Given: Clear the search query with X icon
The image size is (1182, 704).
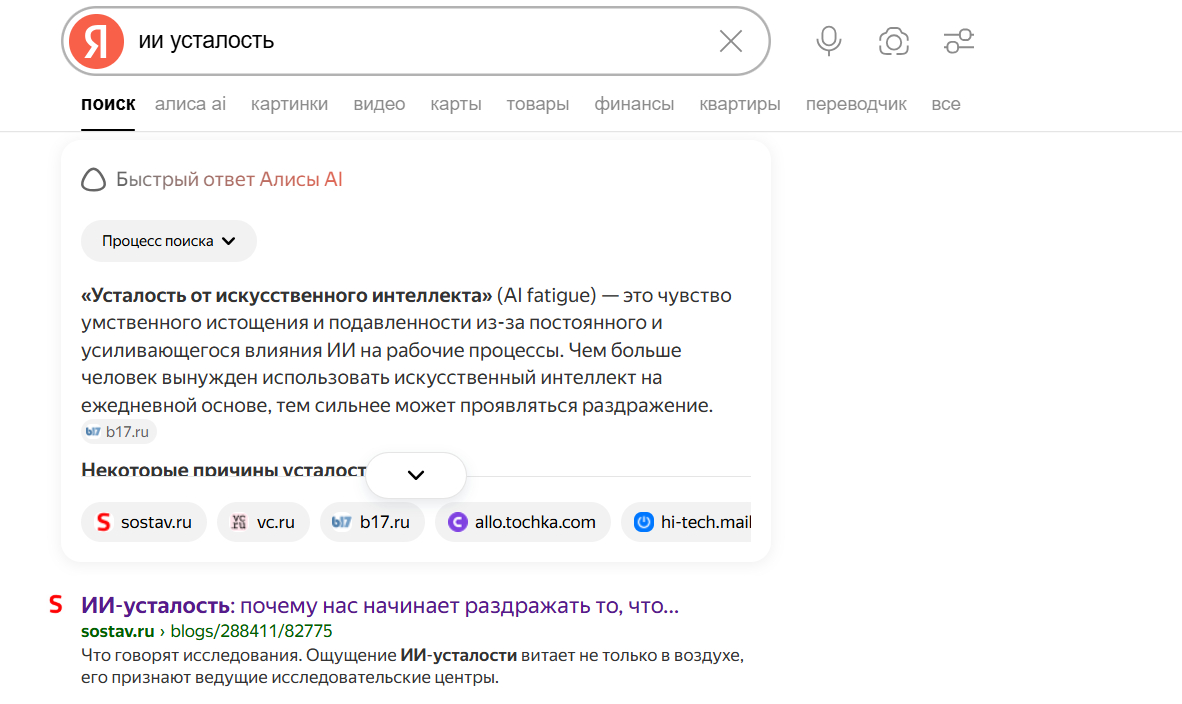Looking at the screenshot, I should 731,41.
